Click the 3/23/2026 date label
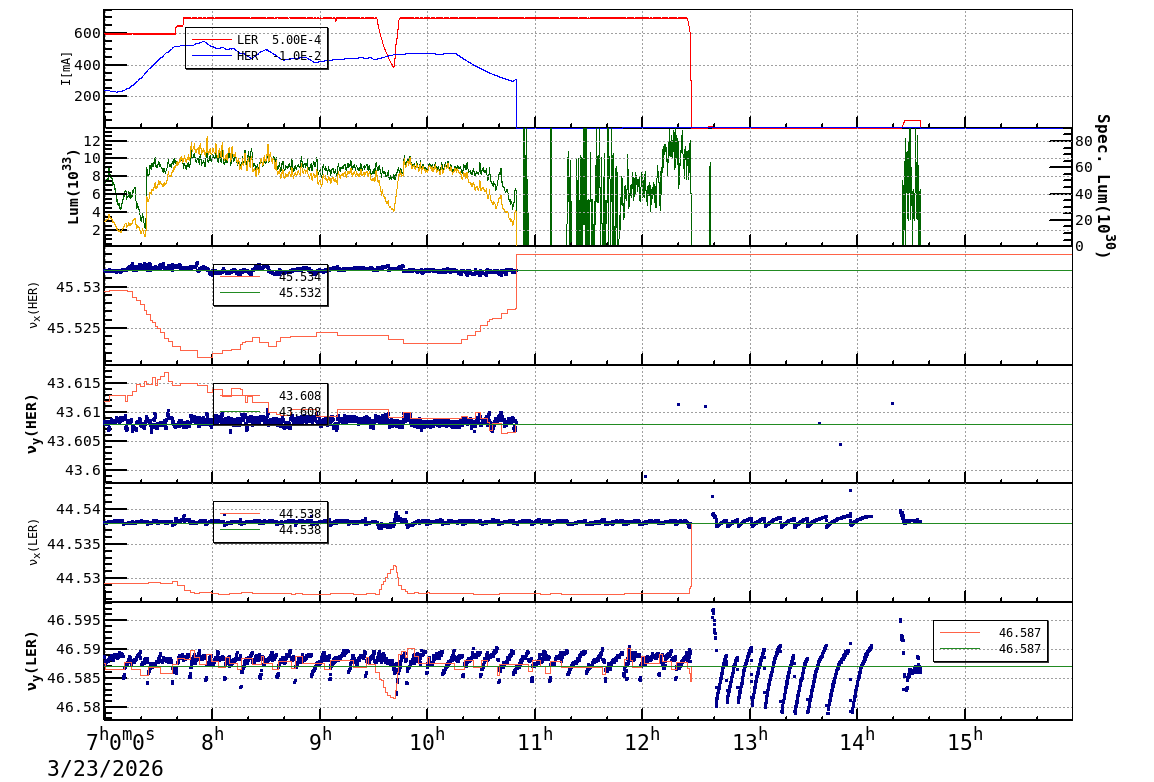1154x782 pixels. pyautogui.click(x=104, y=768)
